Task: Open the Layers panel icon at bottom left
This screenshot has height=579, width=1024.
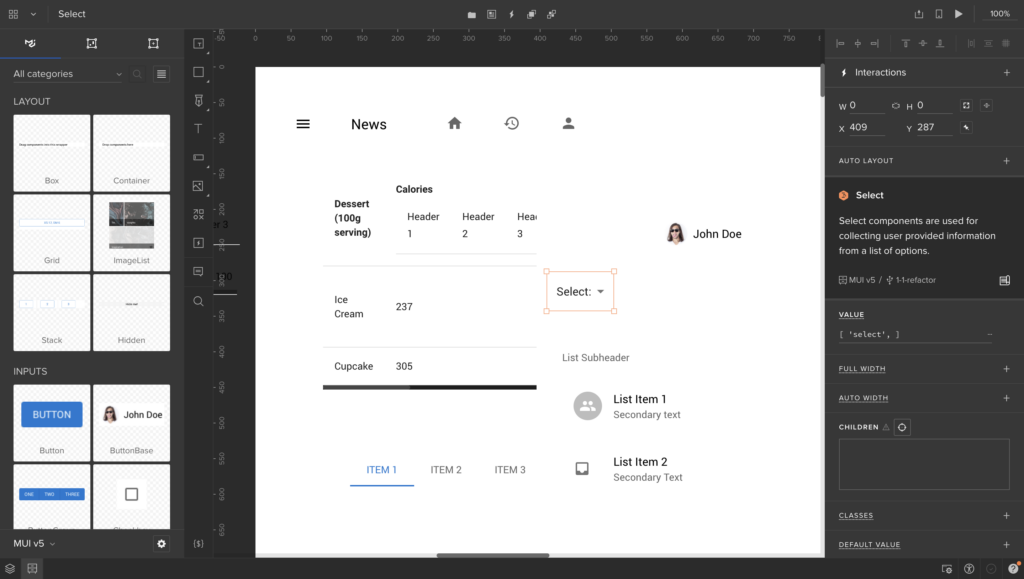Action: (10, 568)
